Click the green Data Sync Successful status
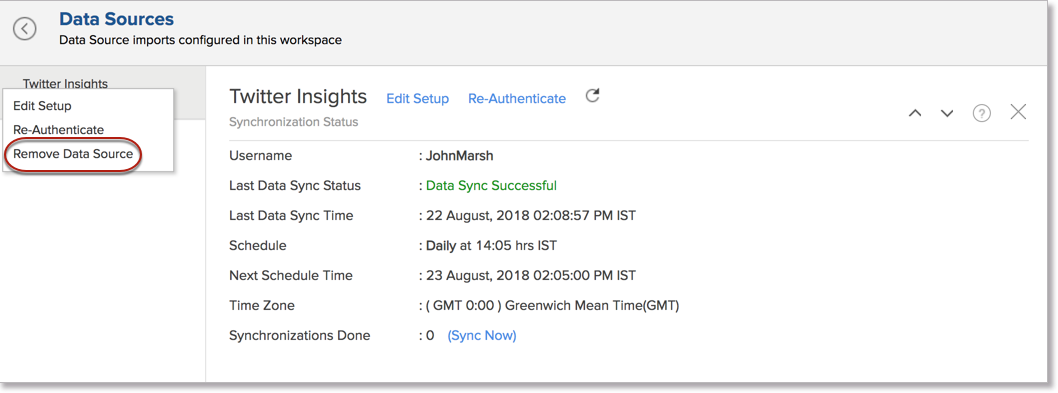1058x393 pixels. pyautogui.click(x=491, y=186)
